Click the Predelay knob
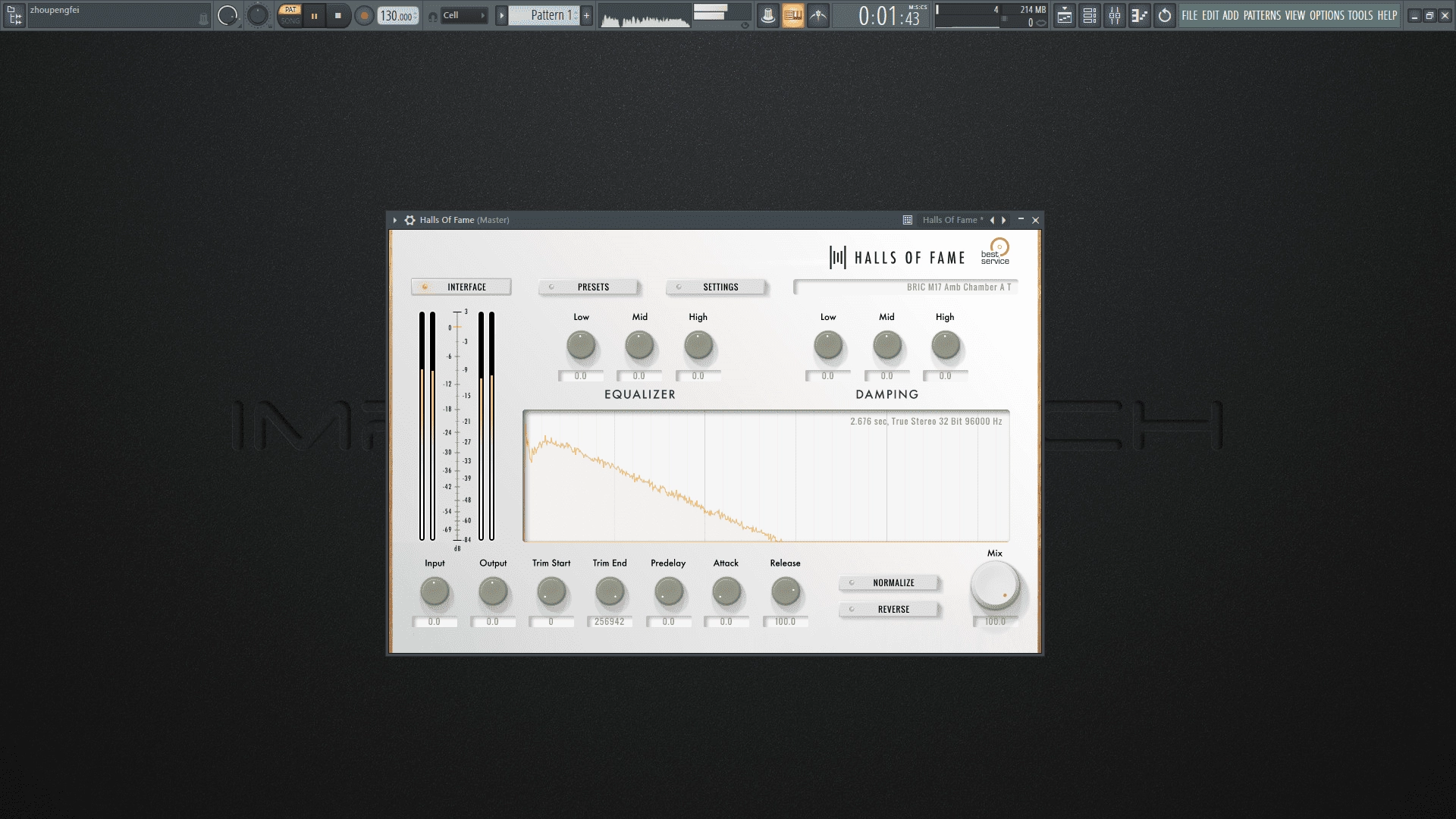This screenshot has width=1456, height=819. [x=669, y=591]
